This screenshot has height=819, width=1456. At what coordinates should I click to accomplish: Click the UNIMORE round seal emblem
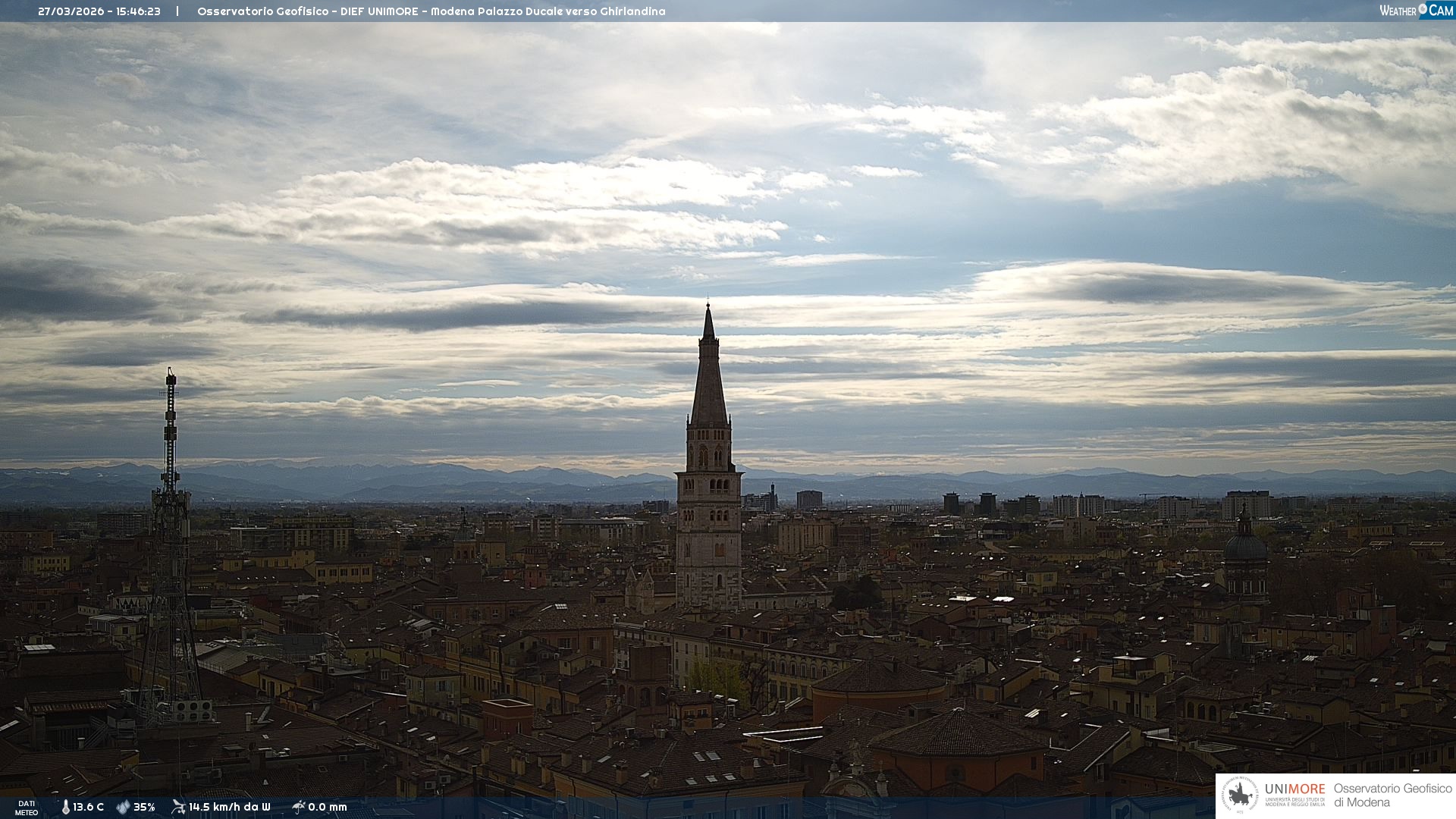(1240, 795)
